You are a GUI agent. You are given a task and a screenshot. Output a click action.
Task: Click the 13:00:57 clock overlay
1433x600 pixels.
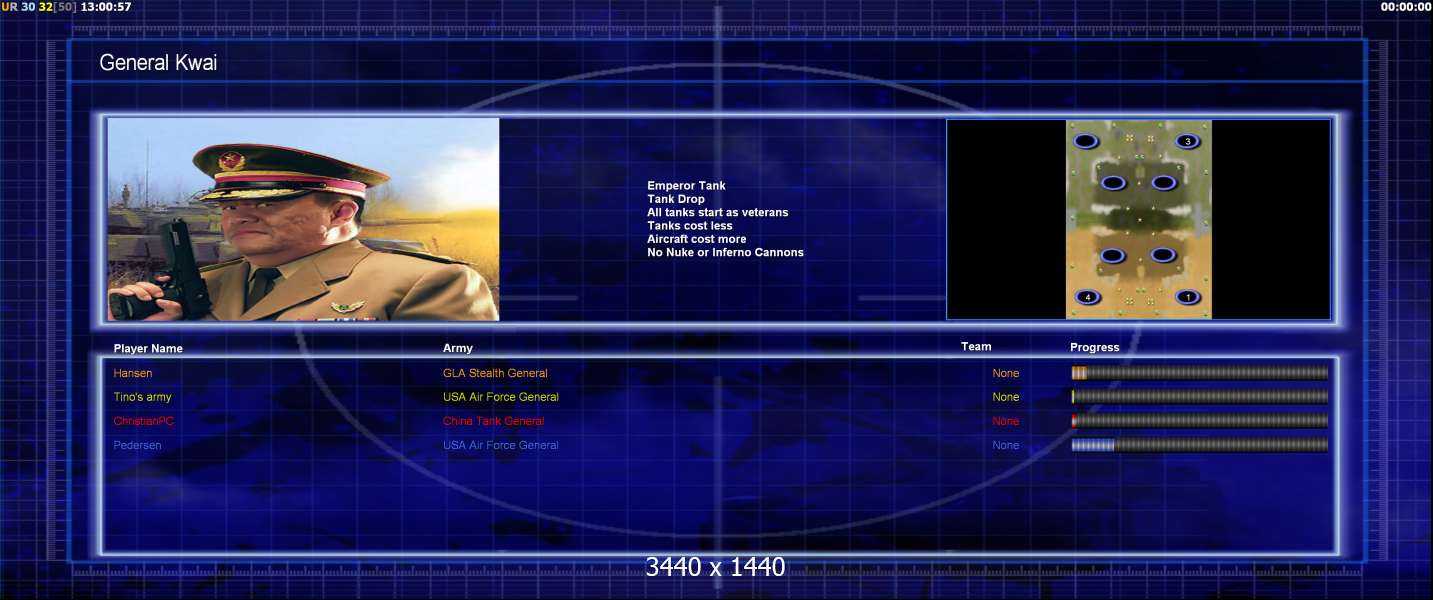(105, 7)
